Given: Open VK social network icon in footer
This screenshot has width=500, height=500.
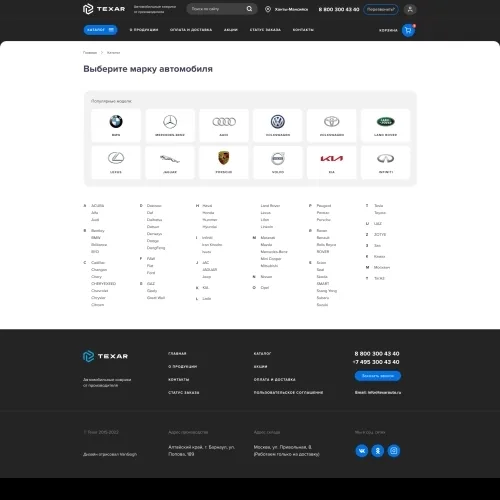Looking at the screenshot, I should tap(362, 451).
